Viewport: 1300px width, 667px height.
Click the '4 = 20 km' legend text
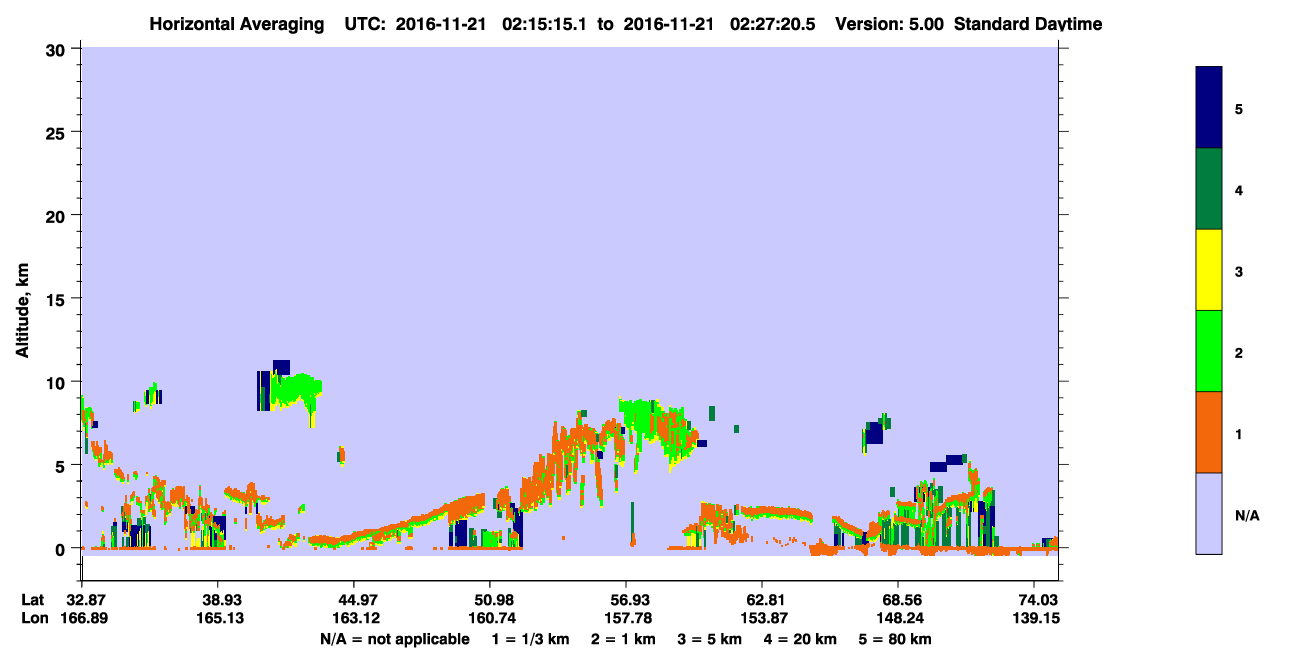[x=801, y=638]
